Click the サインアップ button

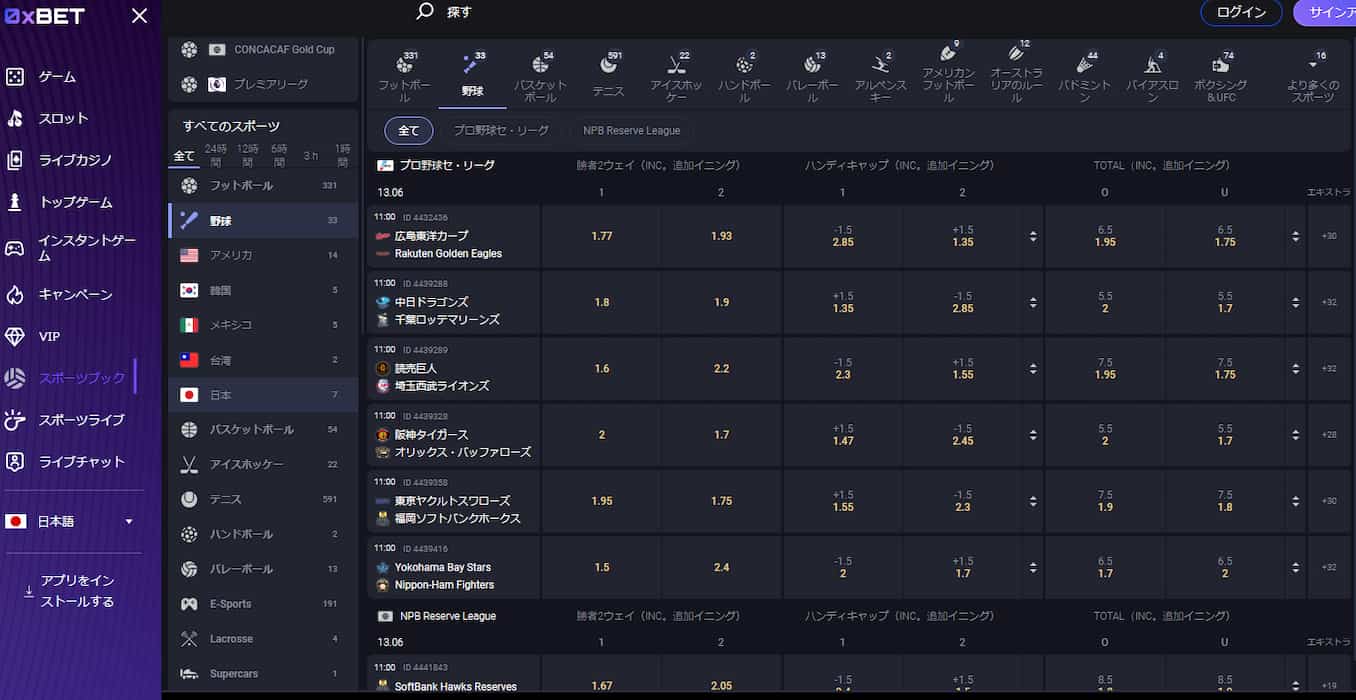(1325, 12)
